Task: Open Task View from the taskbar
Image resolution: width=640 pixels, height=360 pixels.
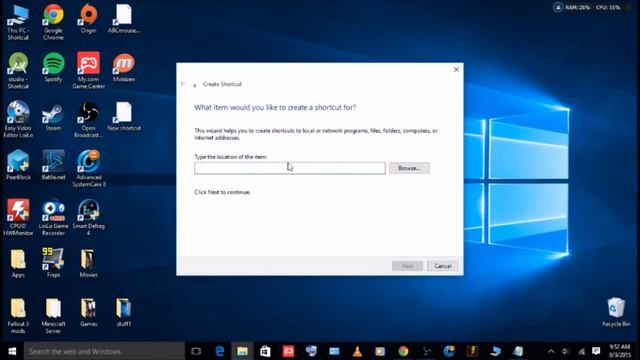Action: (196, 351)
